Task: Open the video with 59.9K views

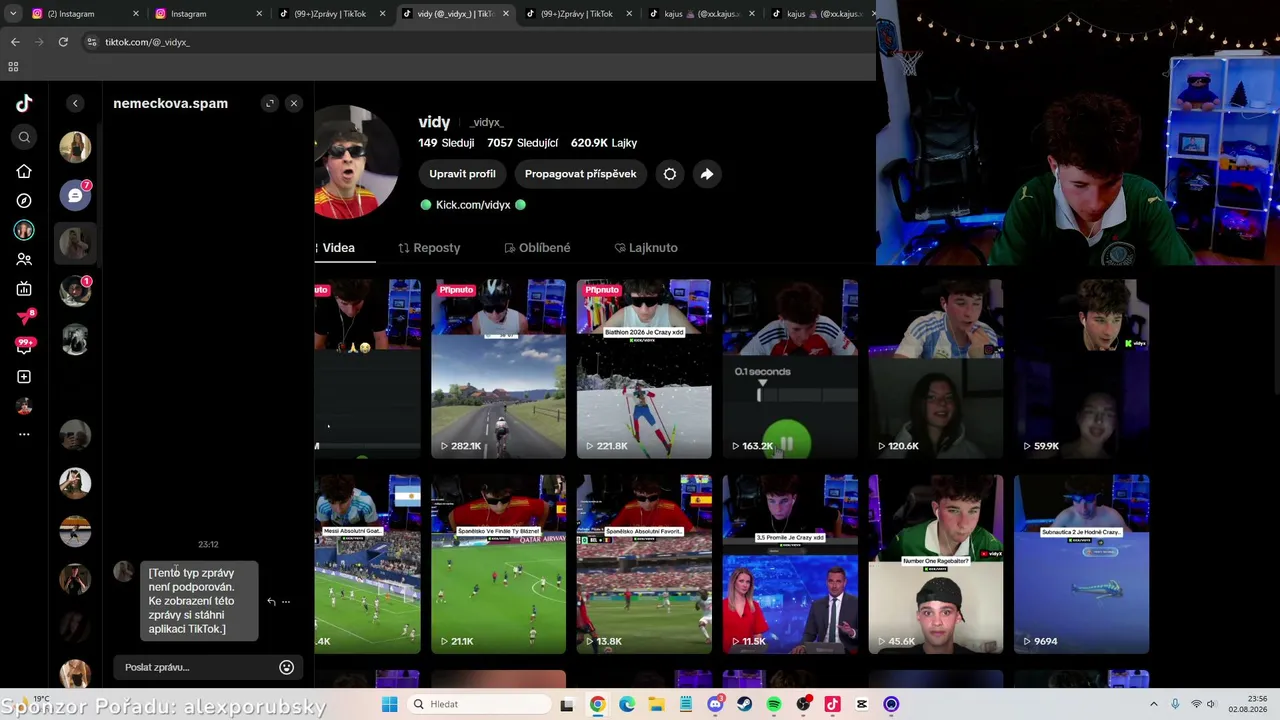Action: point(1082,369)
